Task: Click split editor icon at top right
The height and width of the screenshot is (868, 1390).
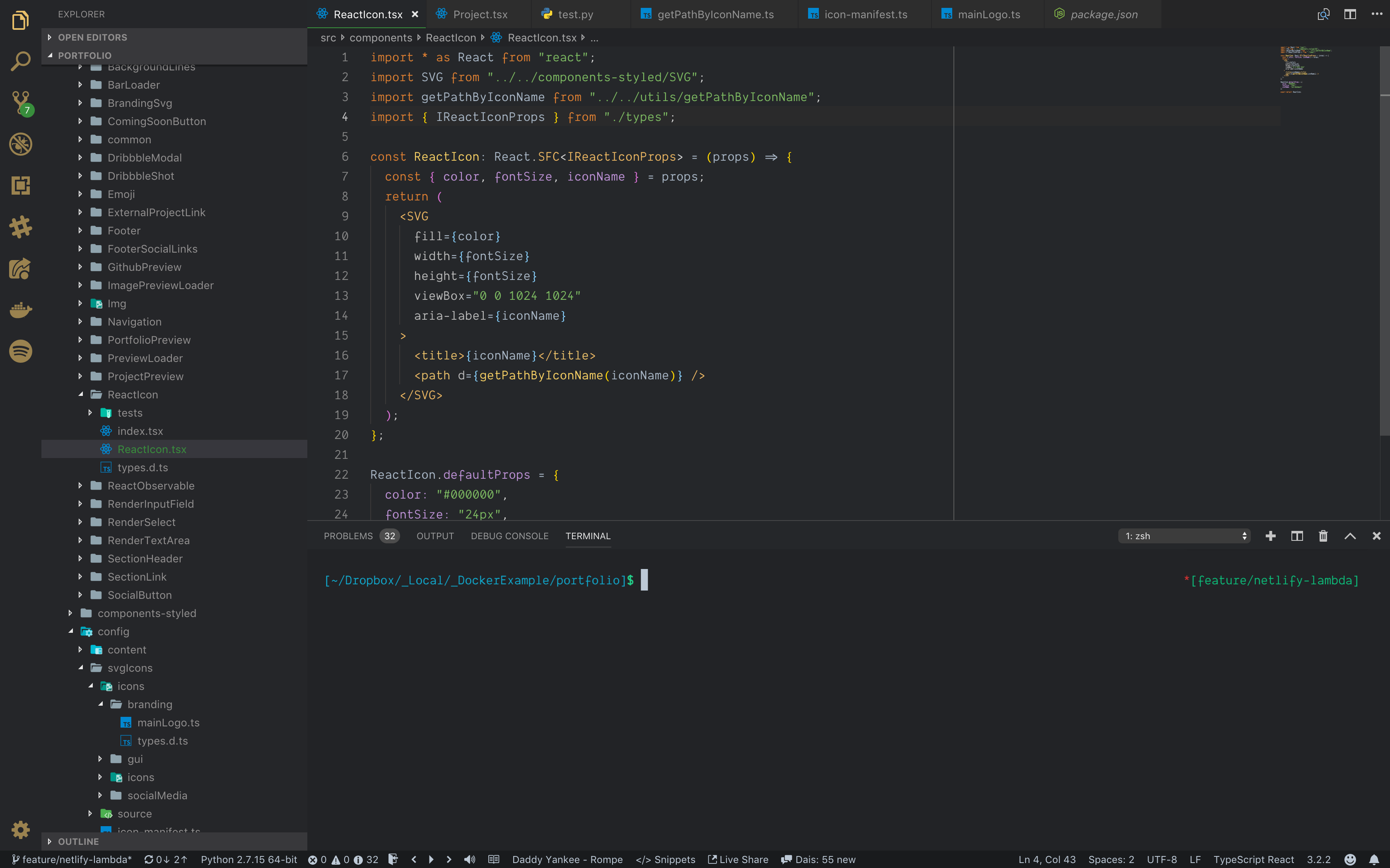Action: point(1350,14)
